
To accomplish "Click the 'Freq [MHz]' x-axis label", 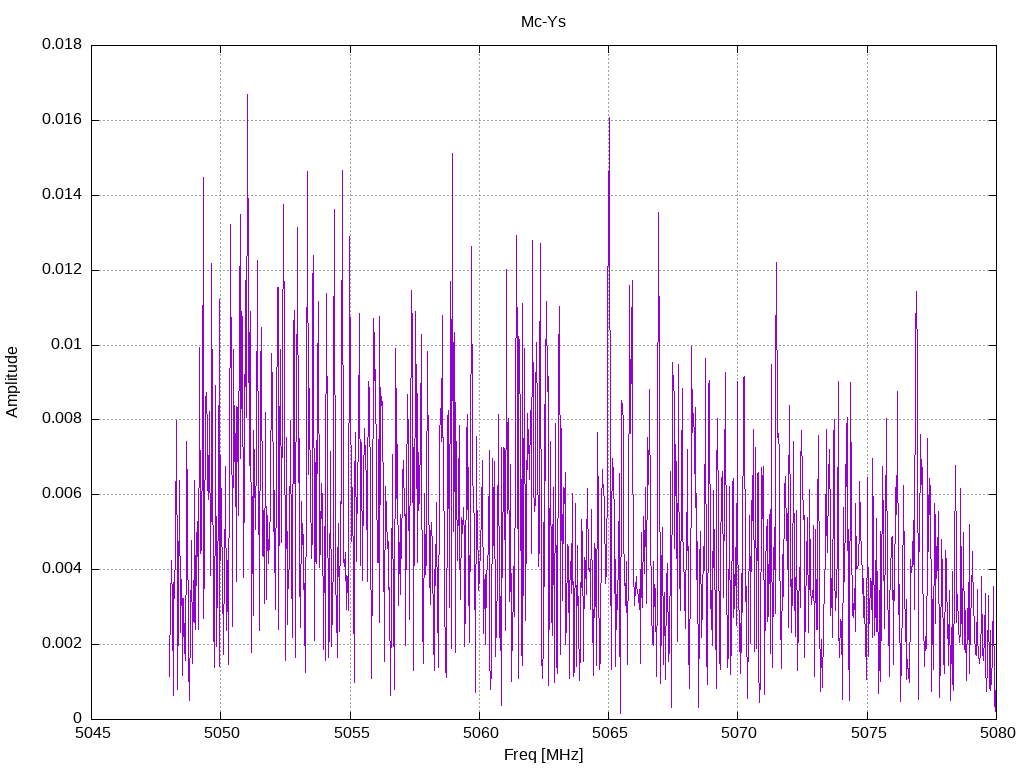I will click(543, 755).
